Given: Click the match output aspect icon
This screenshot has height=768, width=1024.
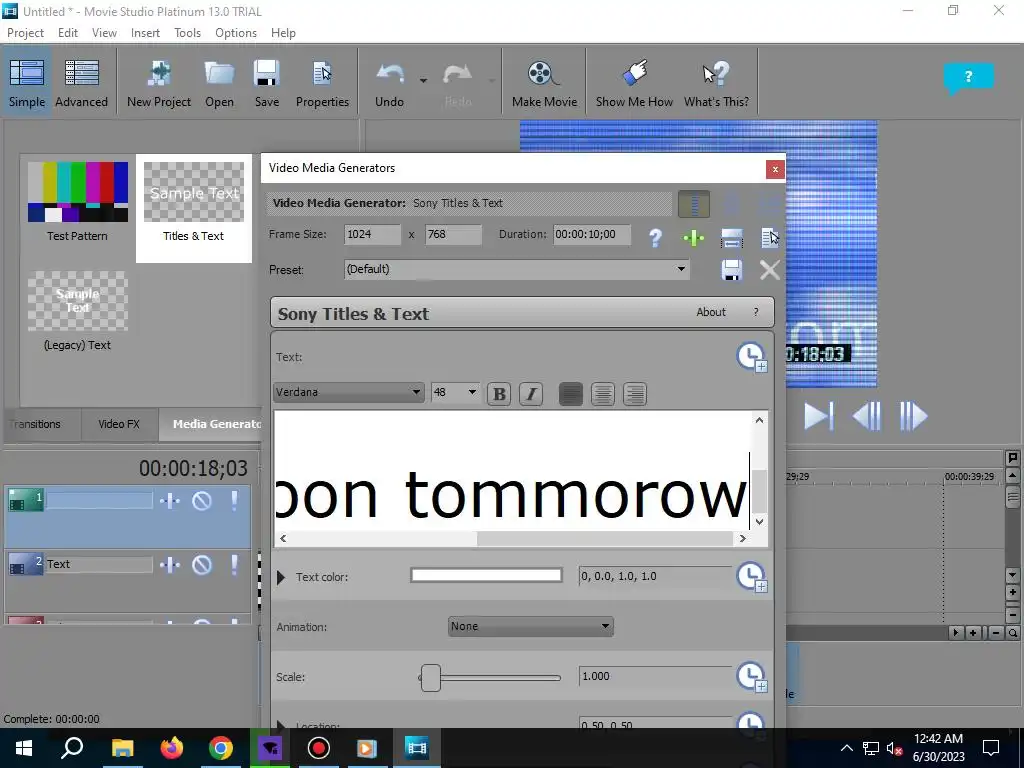Looking at the screenshot, I should pyautogui.click(x=731, y=238).
